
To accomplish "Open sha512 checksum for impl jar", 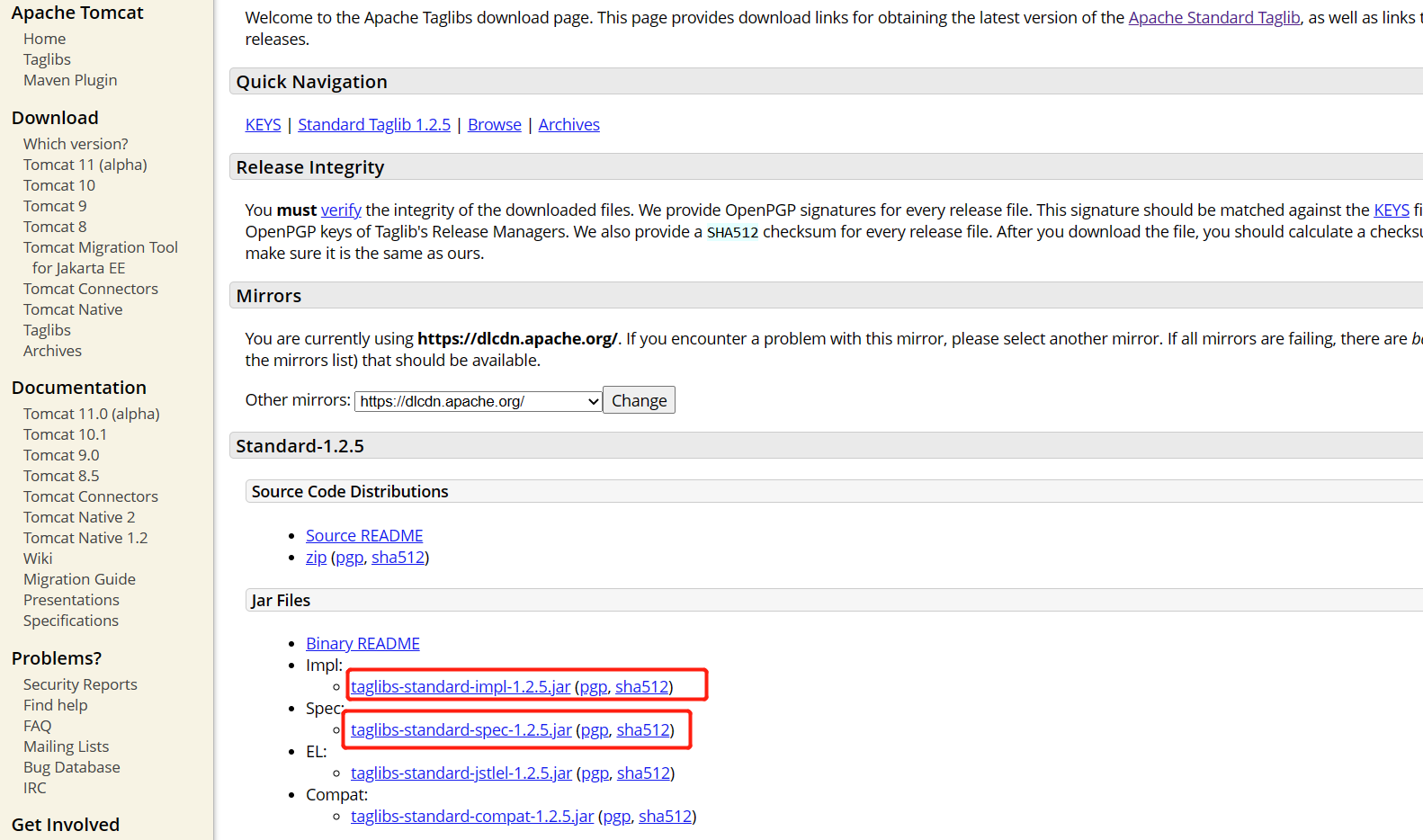I will pos(641,687).
